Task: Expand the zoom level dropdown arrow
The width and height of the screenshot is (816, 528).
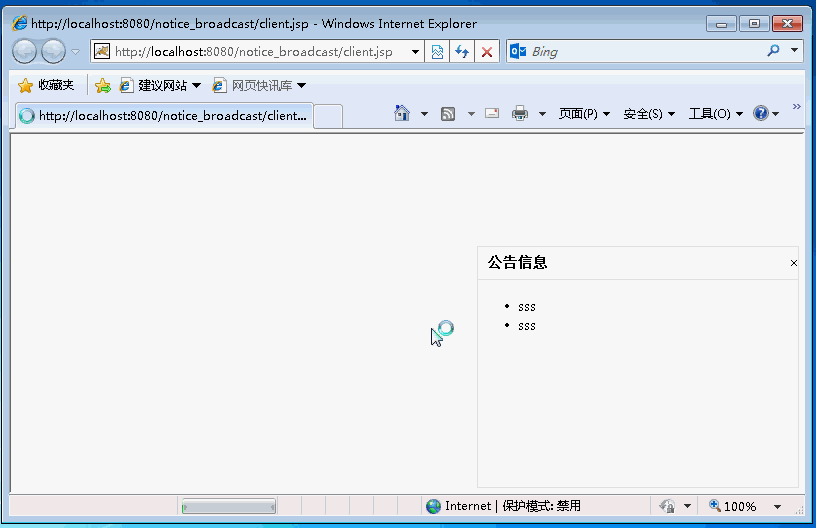Action: [x=777, y=507]
